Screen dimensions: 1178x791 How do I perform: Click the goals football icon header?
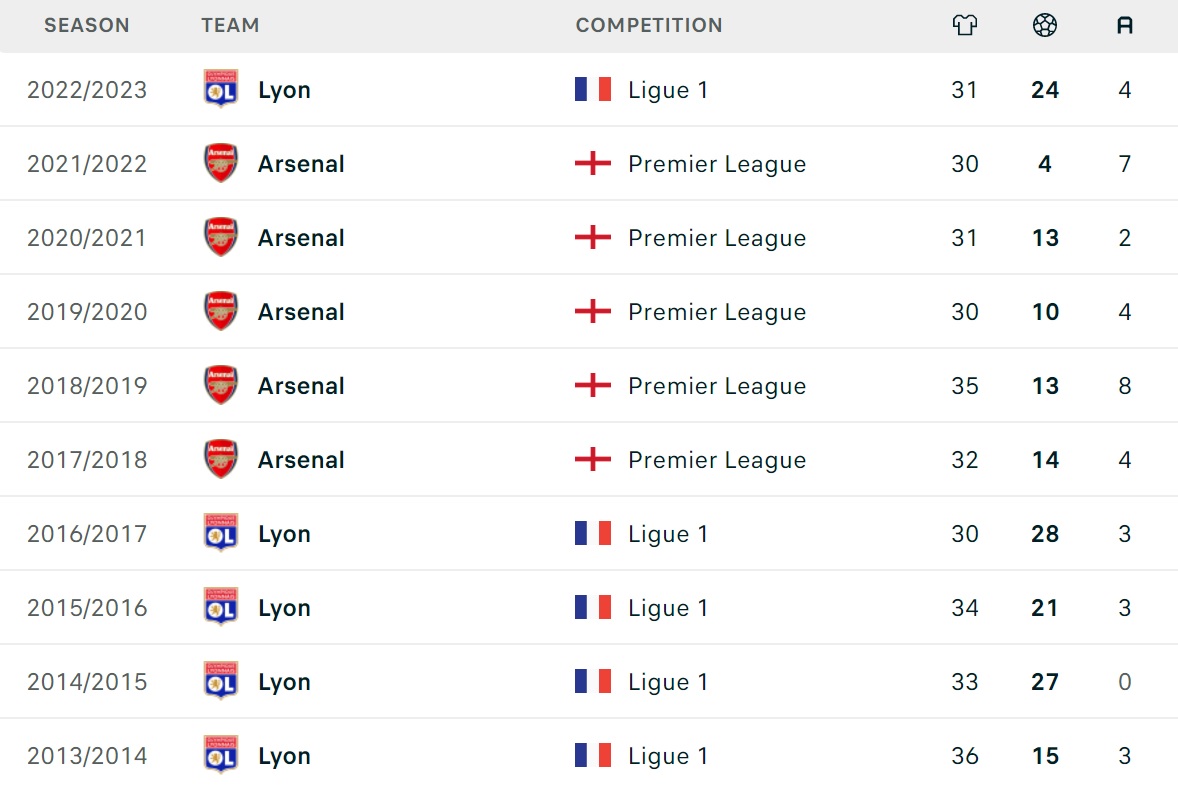(1045, 26)
